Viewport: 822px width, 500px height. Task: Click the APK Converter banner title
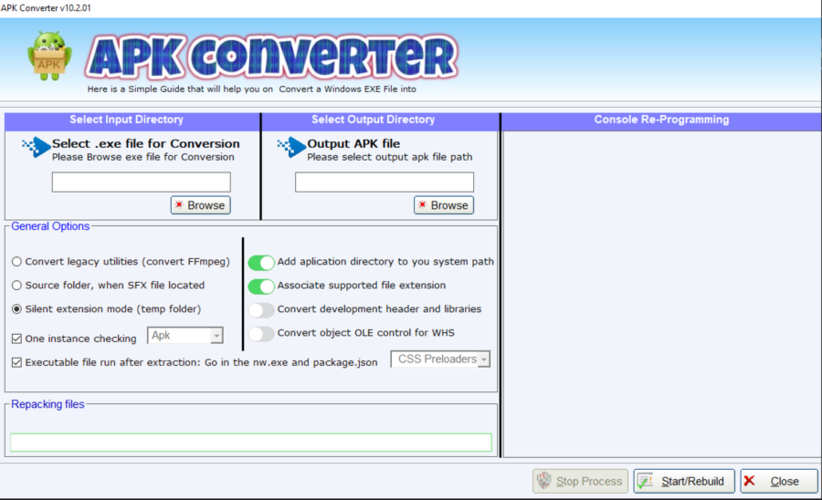[272, 57]
